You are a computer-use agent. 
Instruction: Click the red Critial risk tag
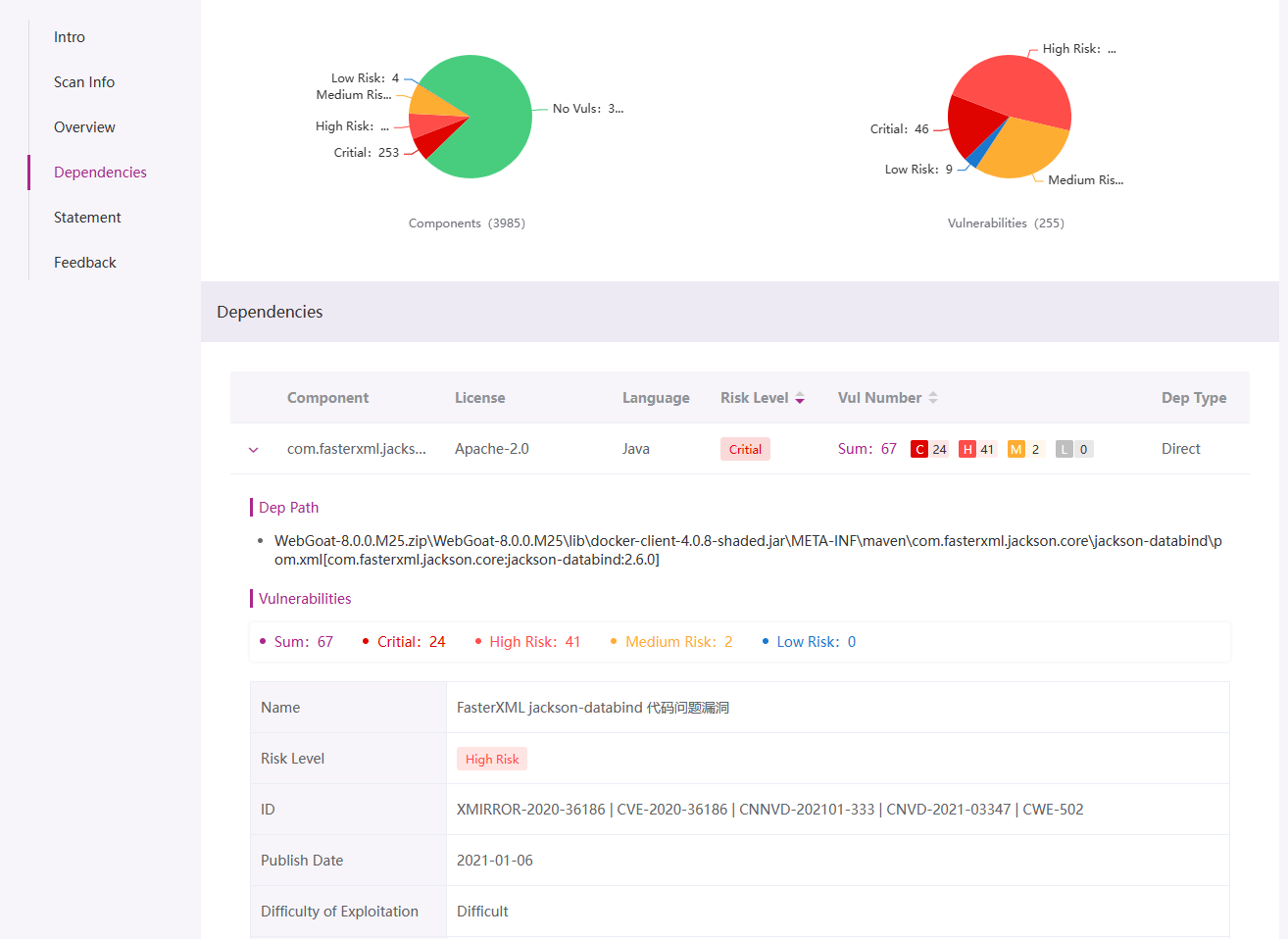(x=745, y=448)
